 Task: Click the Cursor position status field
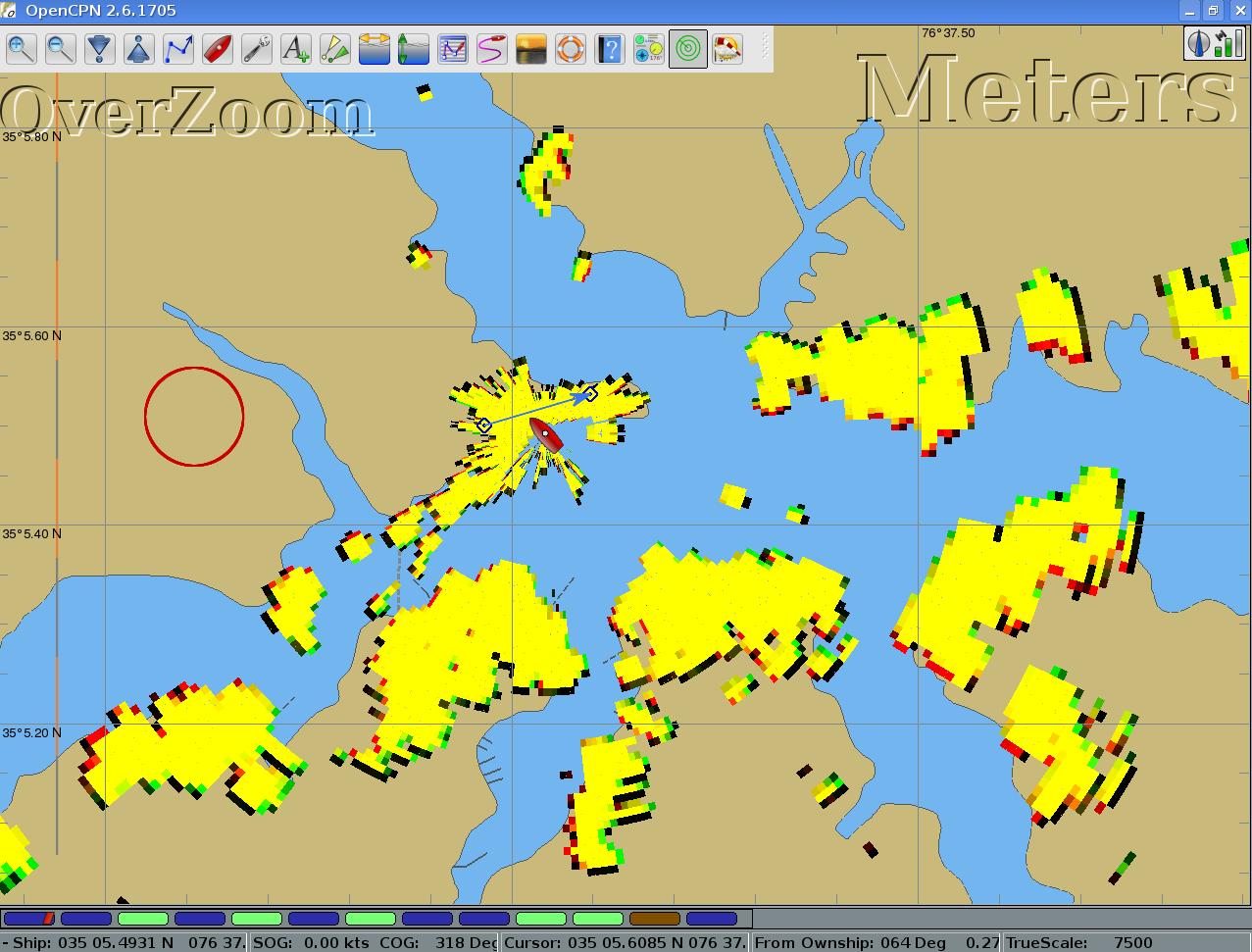(x=626, y=943)
